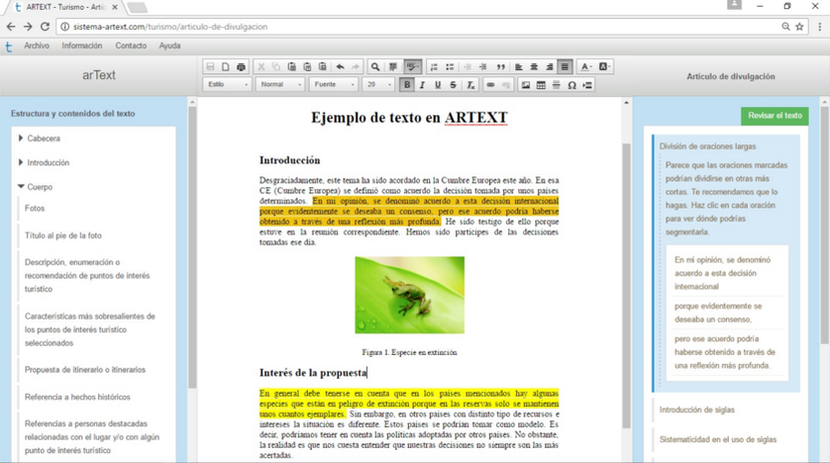Open the Información menu
Screen dimensions: 830x463
(x=82, y=46)
